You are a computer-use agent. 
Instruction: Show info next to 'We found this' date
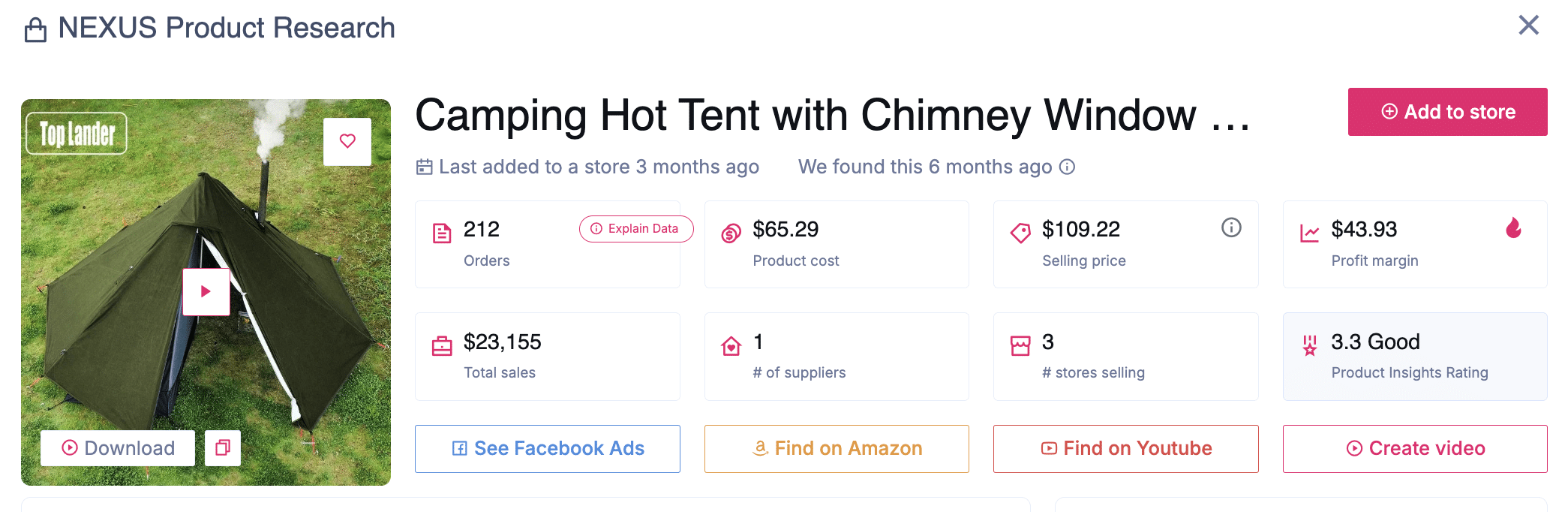pos(1067,167)
